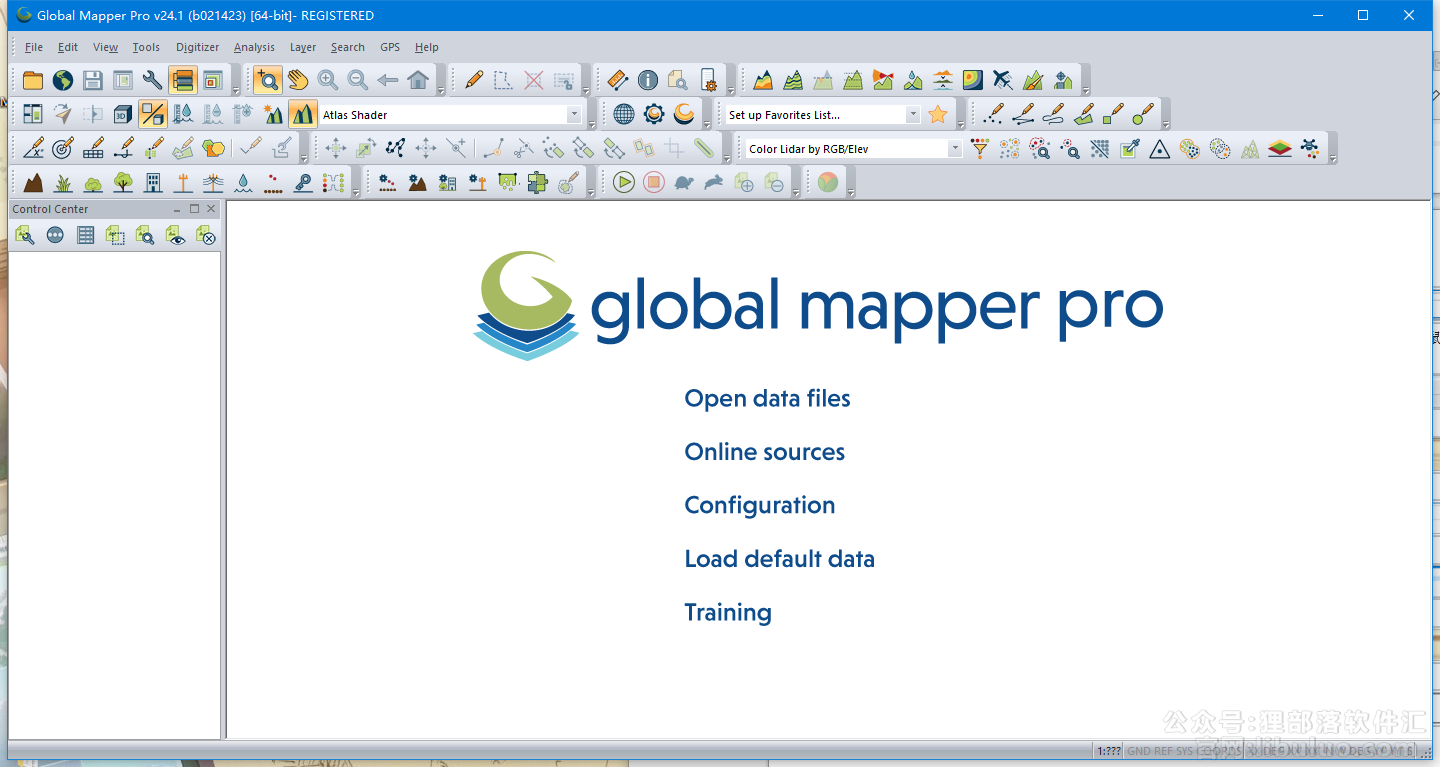Click the Save workspace floppy disk icon

pos(93,81)
